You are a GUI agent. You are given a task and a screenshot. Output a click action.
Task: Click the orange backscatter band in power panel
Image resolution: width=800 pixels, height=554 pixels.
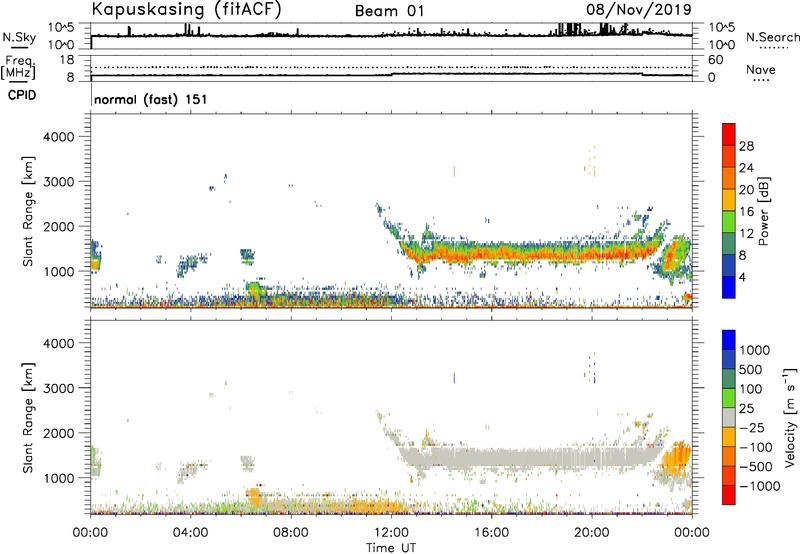click(531, 252)
